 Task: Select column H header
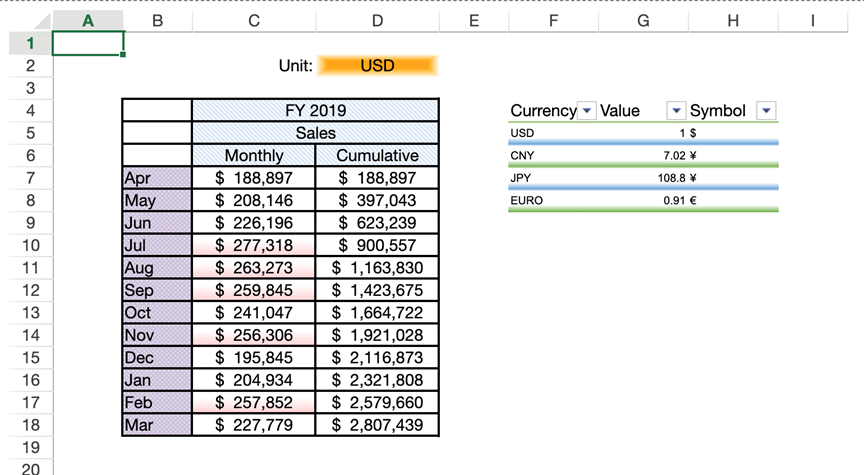click(x=733, y=21)
